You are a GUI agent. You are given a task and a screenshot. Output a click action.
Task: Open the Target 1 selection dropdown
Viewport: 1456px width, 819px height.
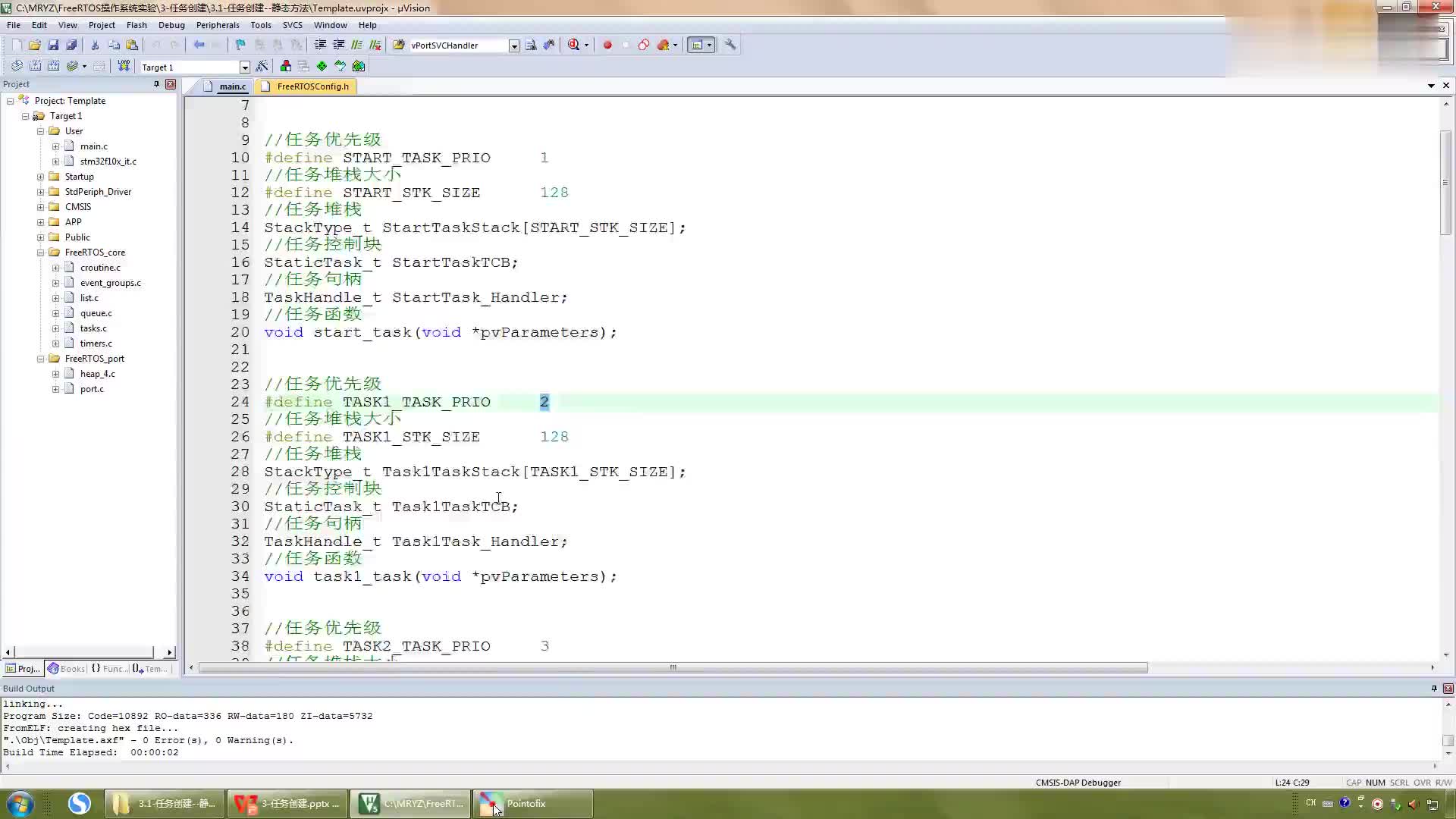tap(244, 67)
